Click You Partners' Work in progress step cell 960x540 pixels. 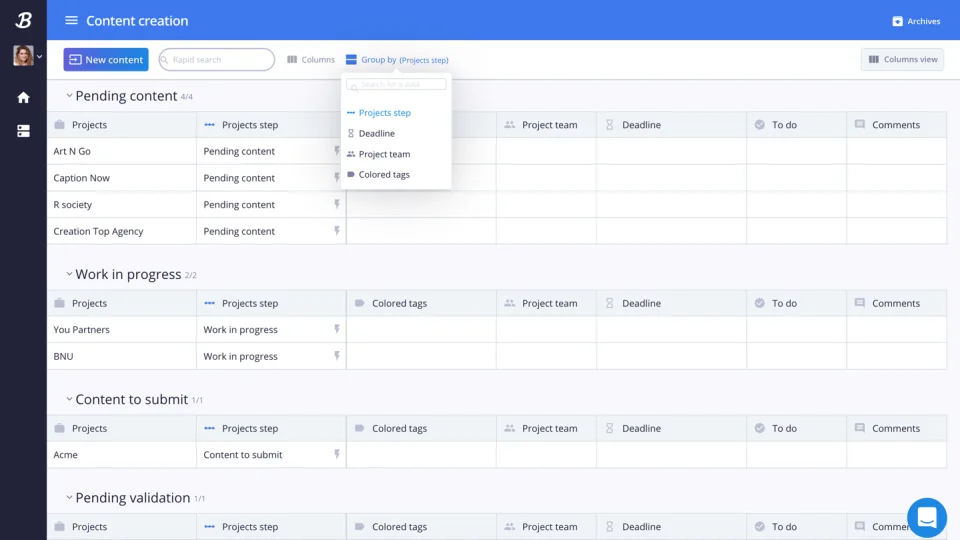[271, 329]
